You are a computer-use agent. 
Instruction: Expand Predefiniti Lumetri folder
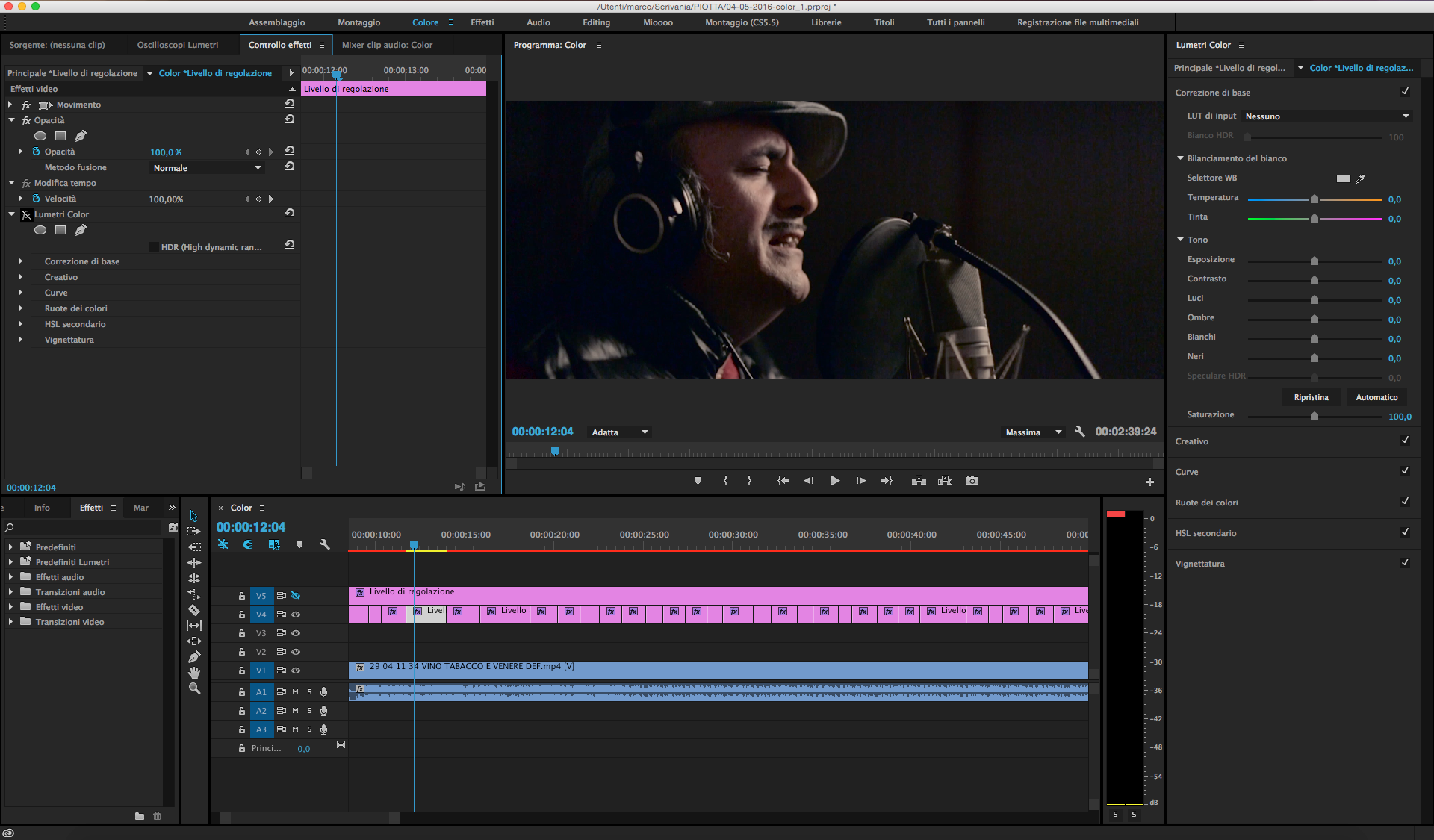[x=10, y=562]
